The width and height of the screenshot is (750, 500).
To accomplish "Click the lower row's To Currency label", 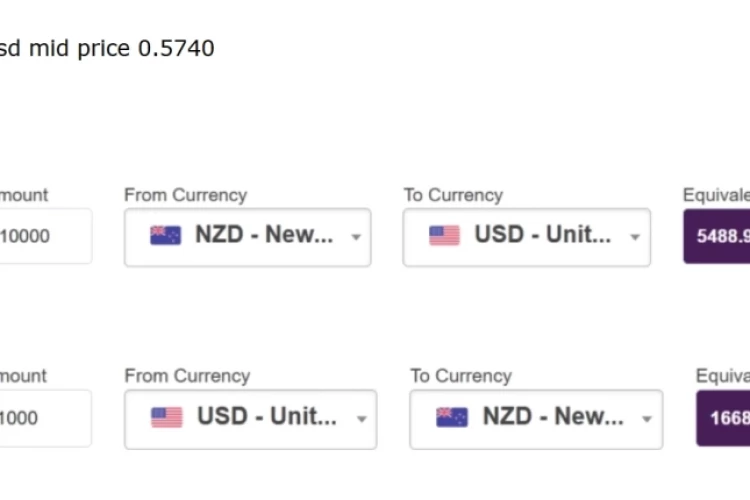I will (x=461, y=376).
